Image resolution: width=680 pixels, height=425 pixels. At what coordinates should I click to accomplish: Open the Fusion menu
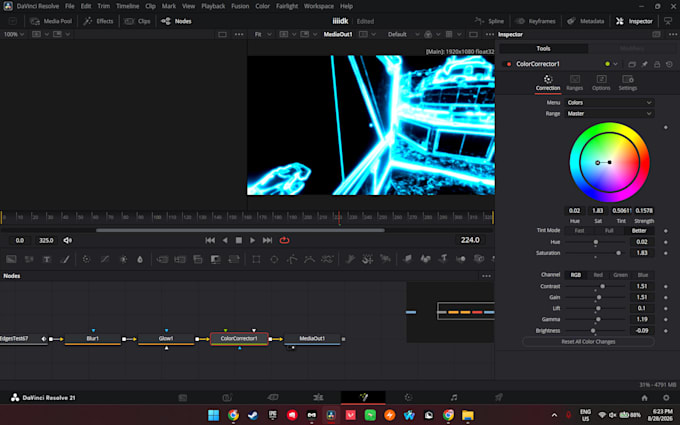click(x=240, y=6)
